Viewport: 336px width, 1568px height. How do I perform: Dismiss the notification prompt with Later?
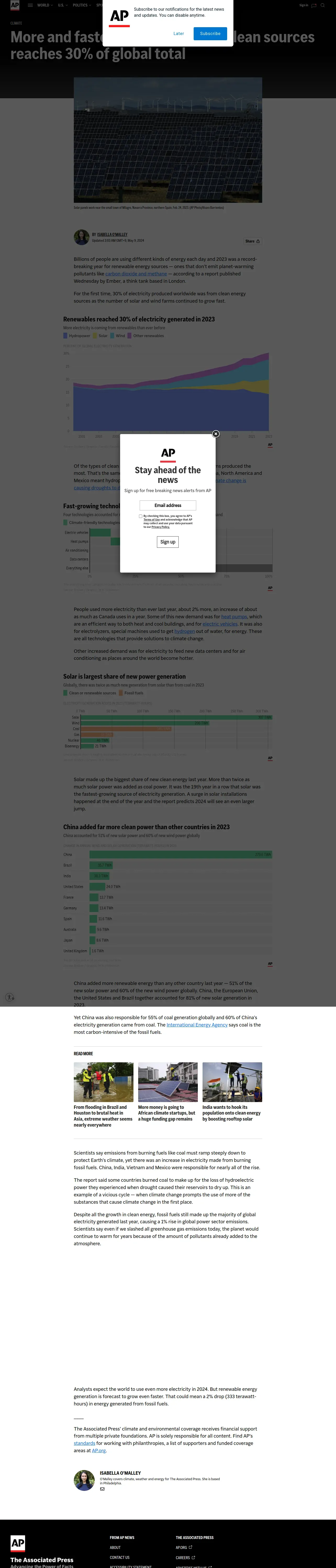point(179,33)
